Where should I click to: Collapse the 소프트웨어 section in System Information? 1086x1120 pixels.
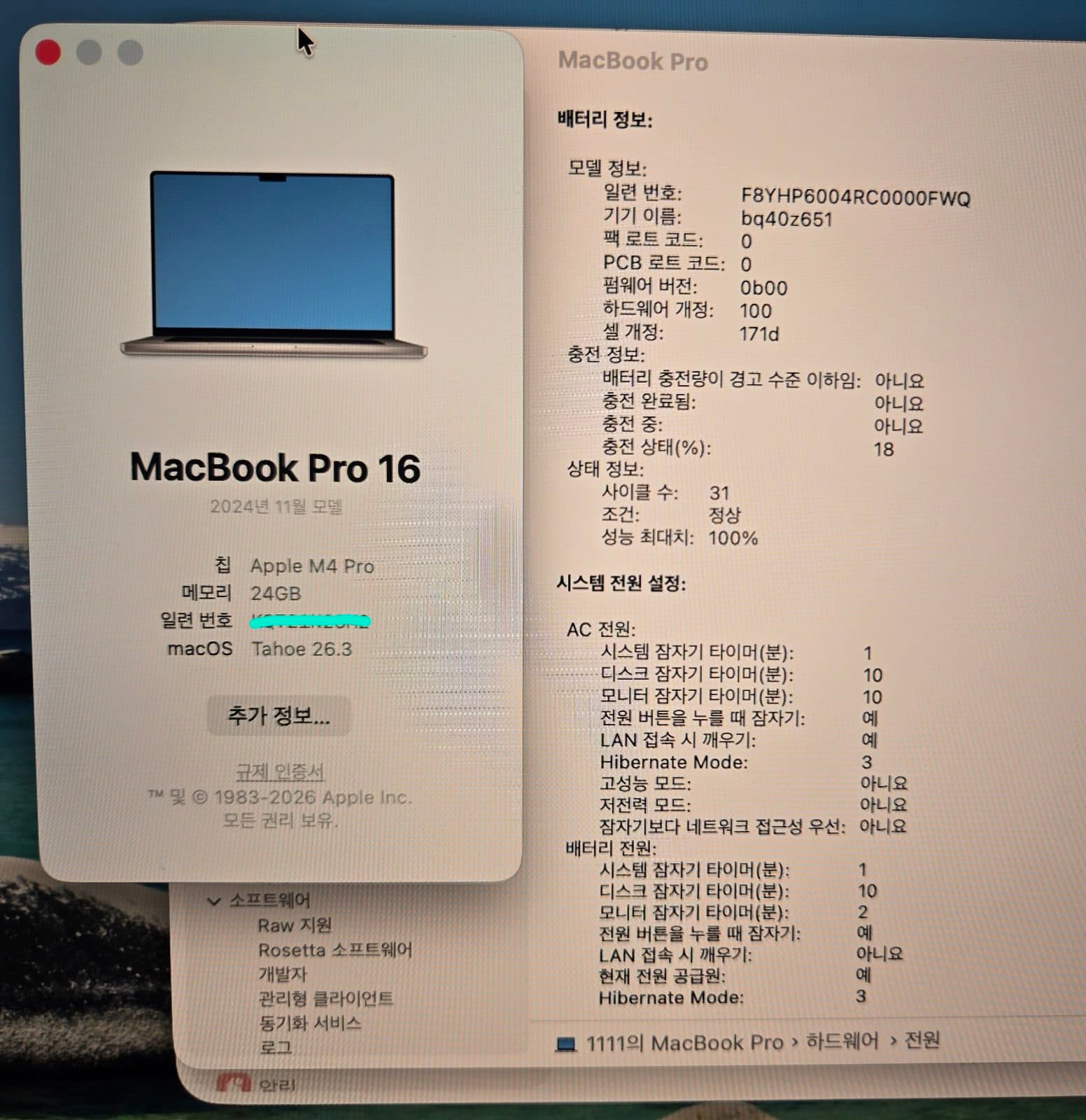click(213, 900)
